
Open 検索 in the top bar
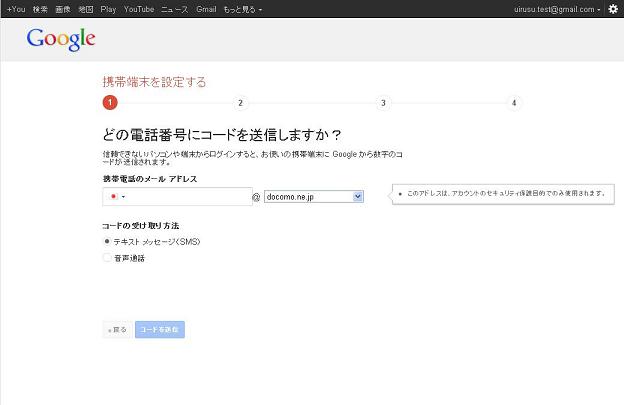click(40, 9)
